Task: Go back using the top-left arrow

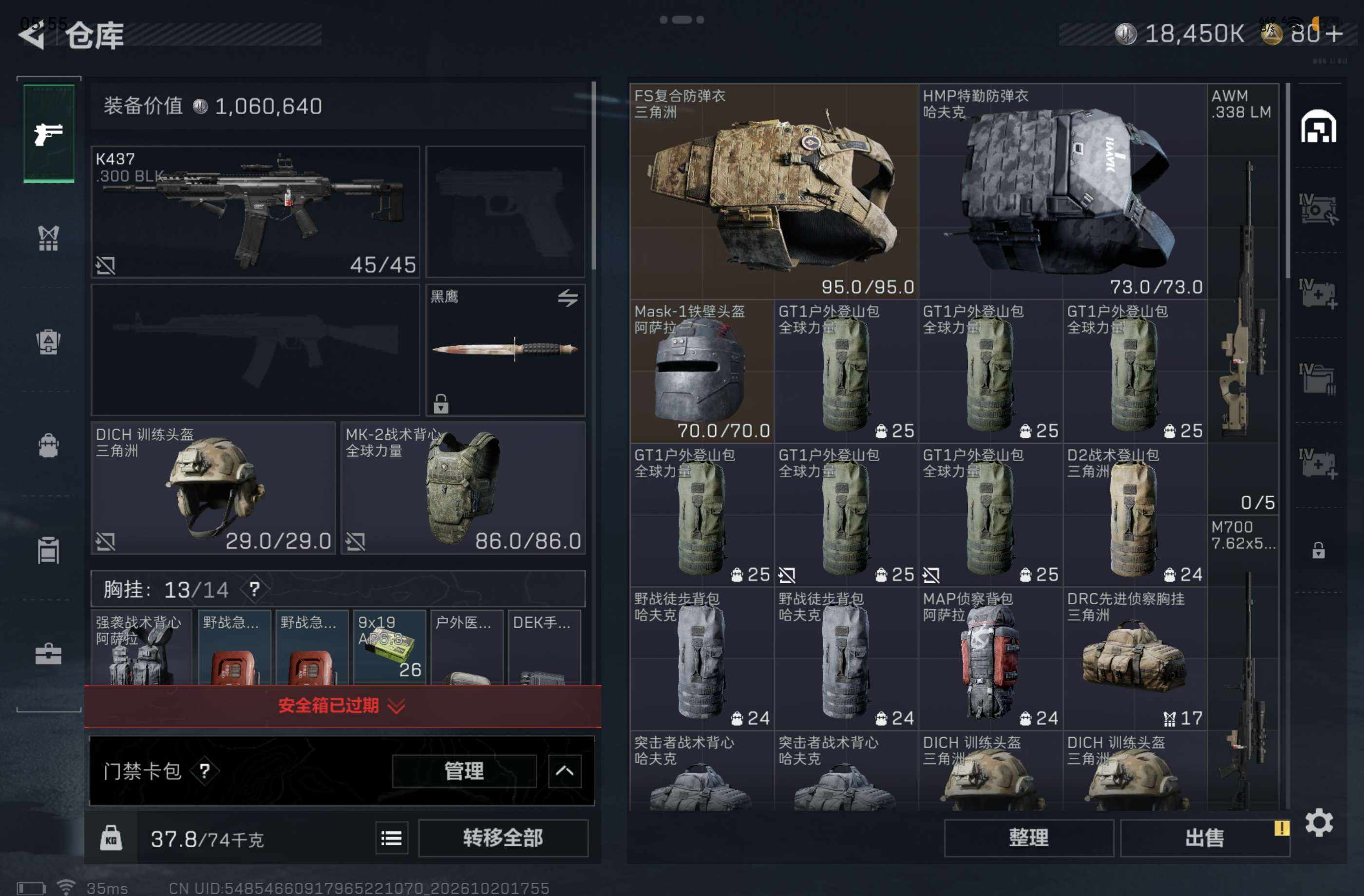Action: click(32, 36)
